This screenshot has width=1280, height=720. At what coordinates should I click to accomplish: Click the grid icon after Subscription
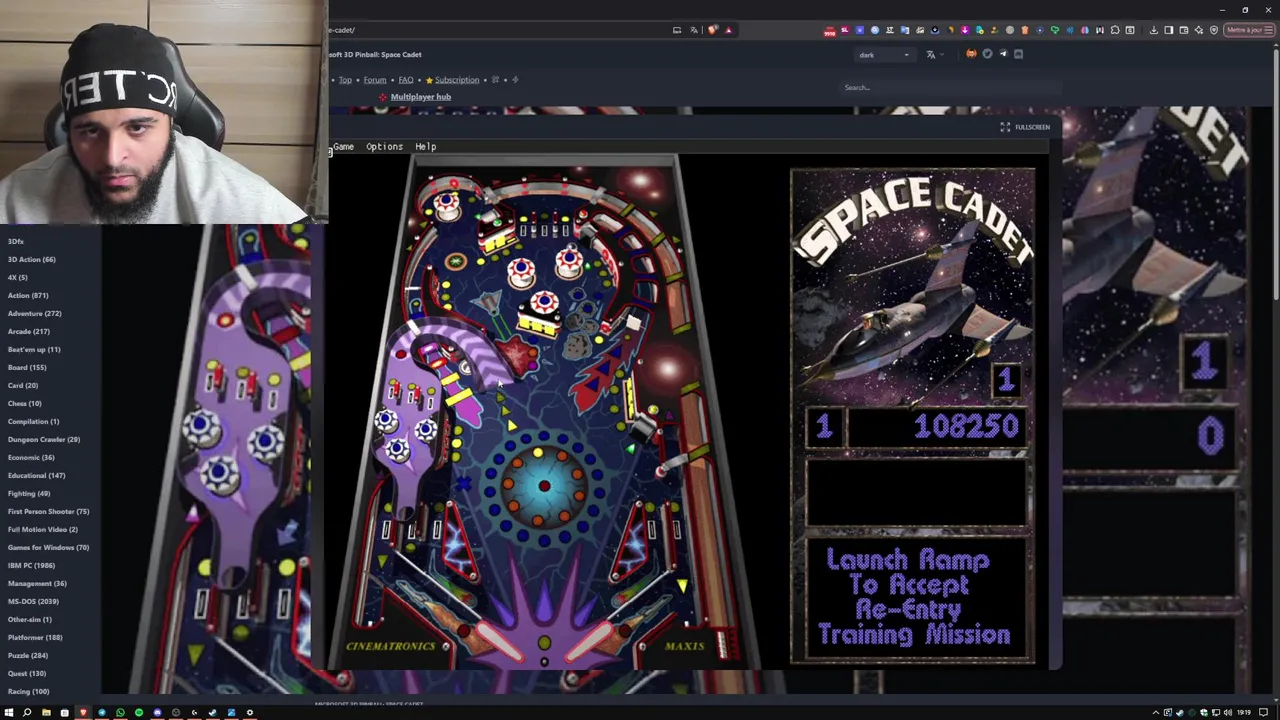pos(493,80)
